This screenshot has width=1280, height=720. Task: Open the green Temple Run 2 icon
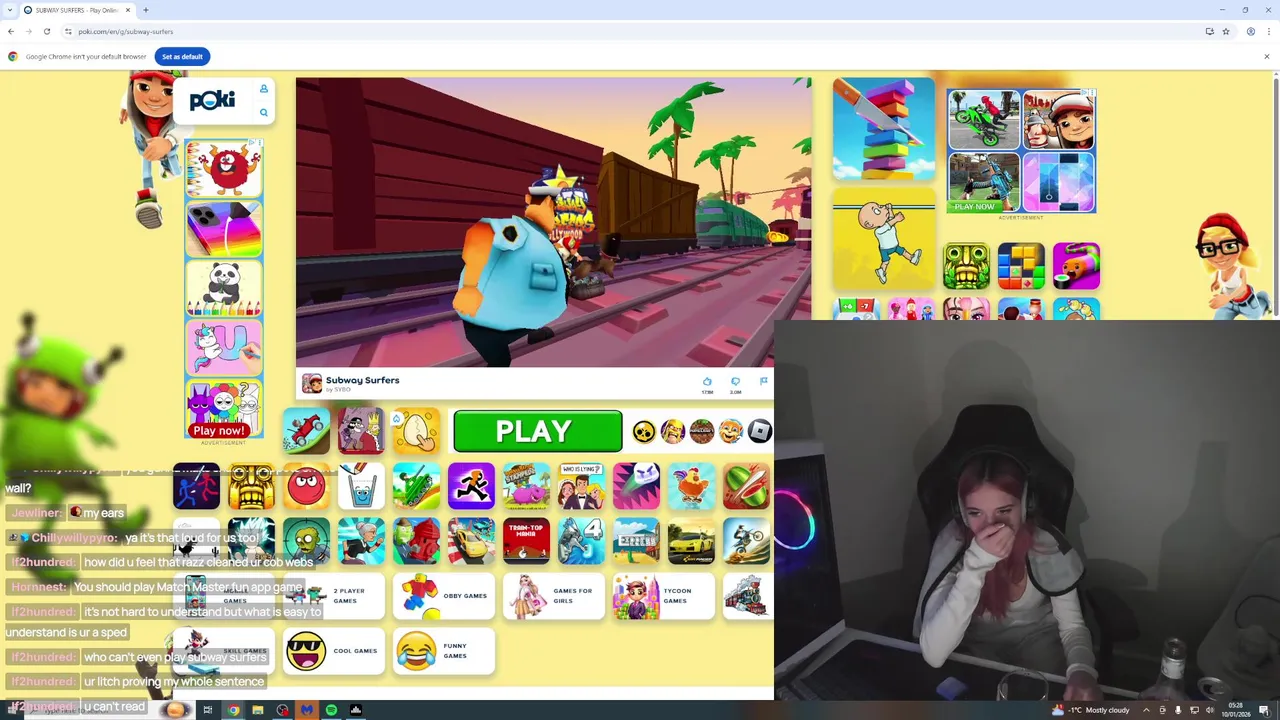click(x=966, y=266)
